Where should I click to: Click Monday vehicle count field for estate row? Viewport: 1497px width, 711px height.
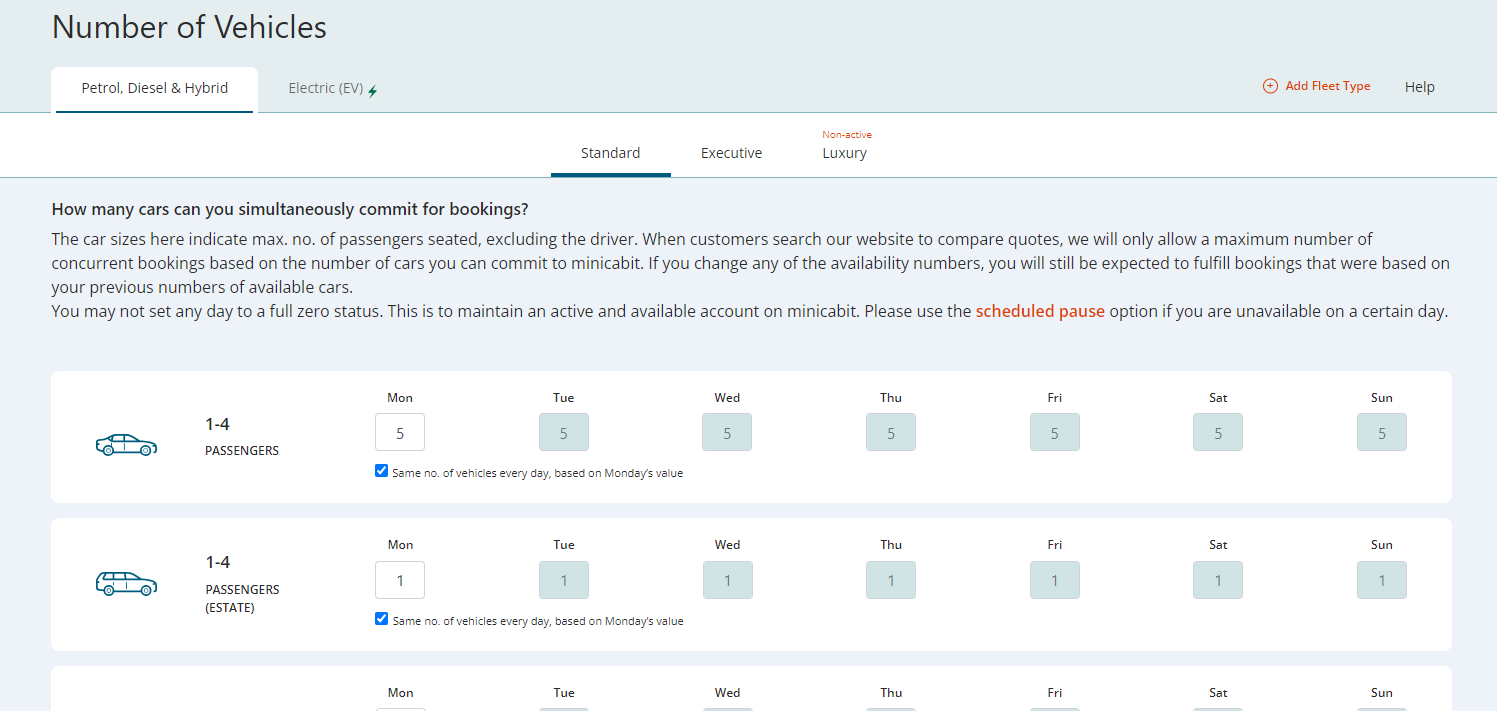coord(400,580)
